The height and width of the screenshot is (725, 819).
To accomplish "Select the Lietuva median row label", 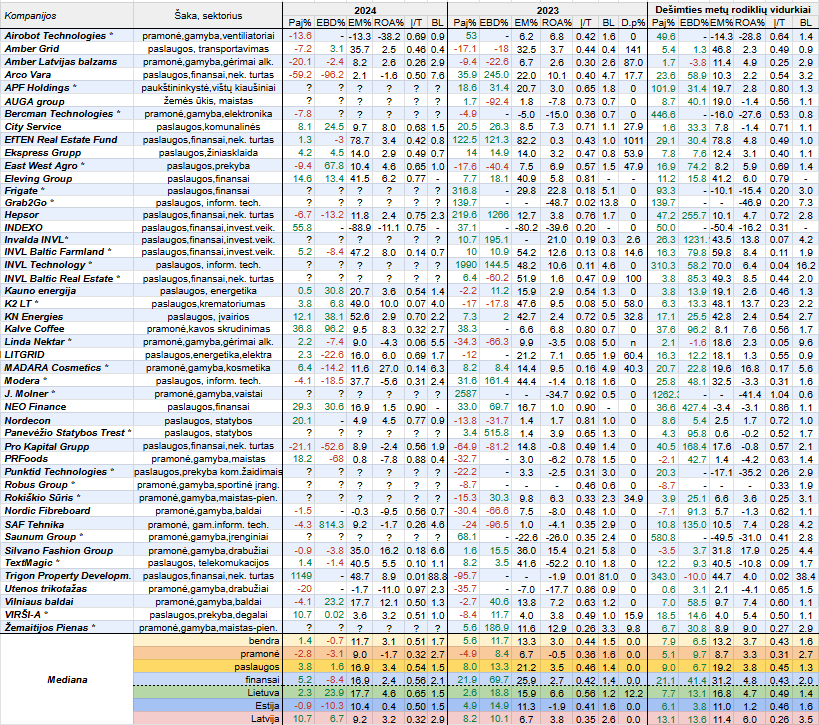I will coord(264,693).
